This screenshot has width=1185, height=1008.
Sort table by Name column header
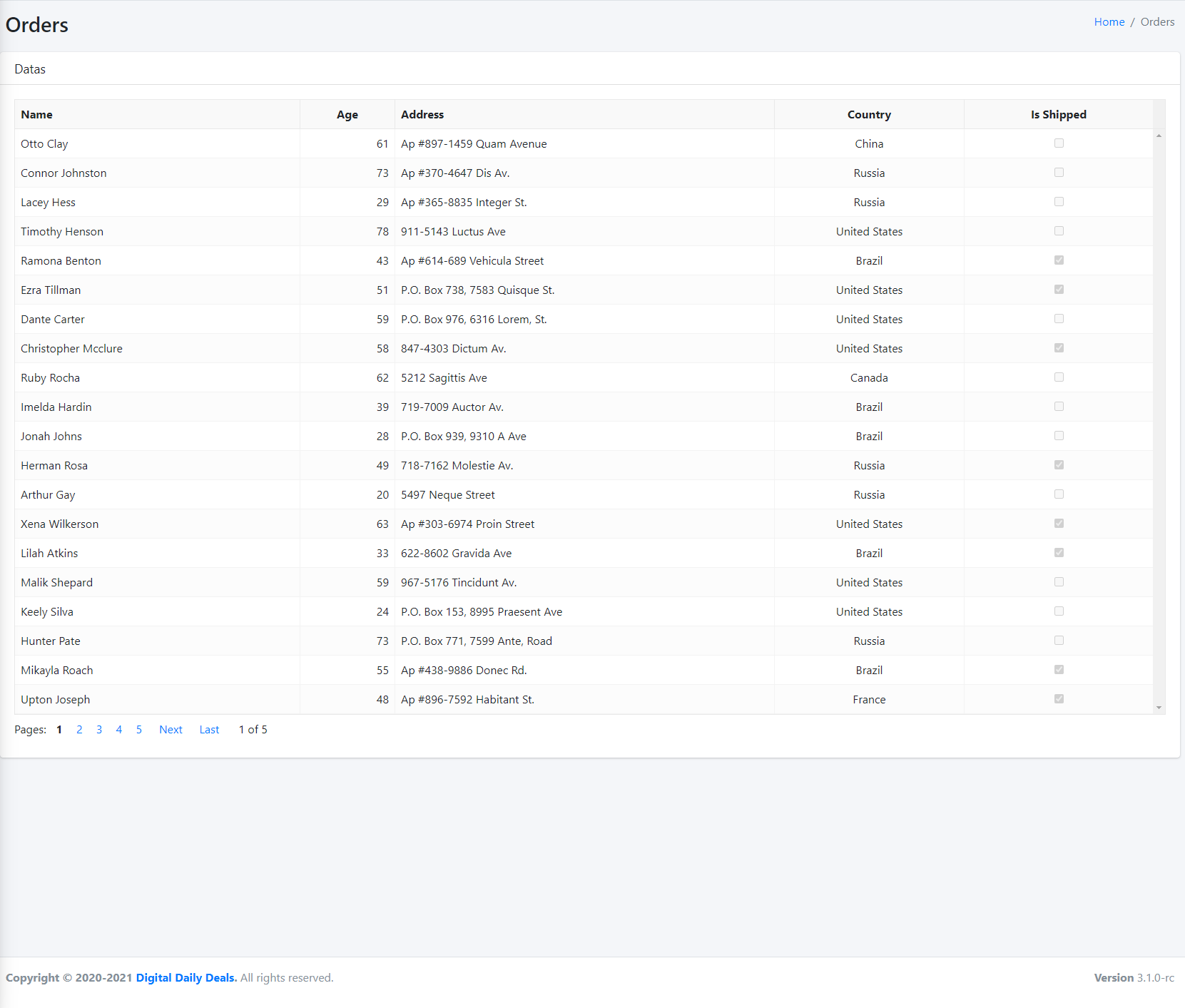click(x=37, y=114)
